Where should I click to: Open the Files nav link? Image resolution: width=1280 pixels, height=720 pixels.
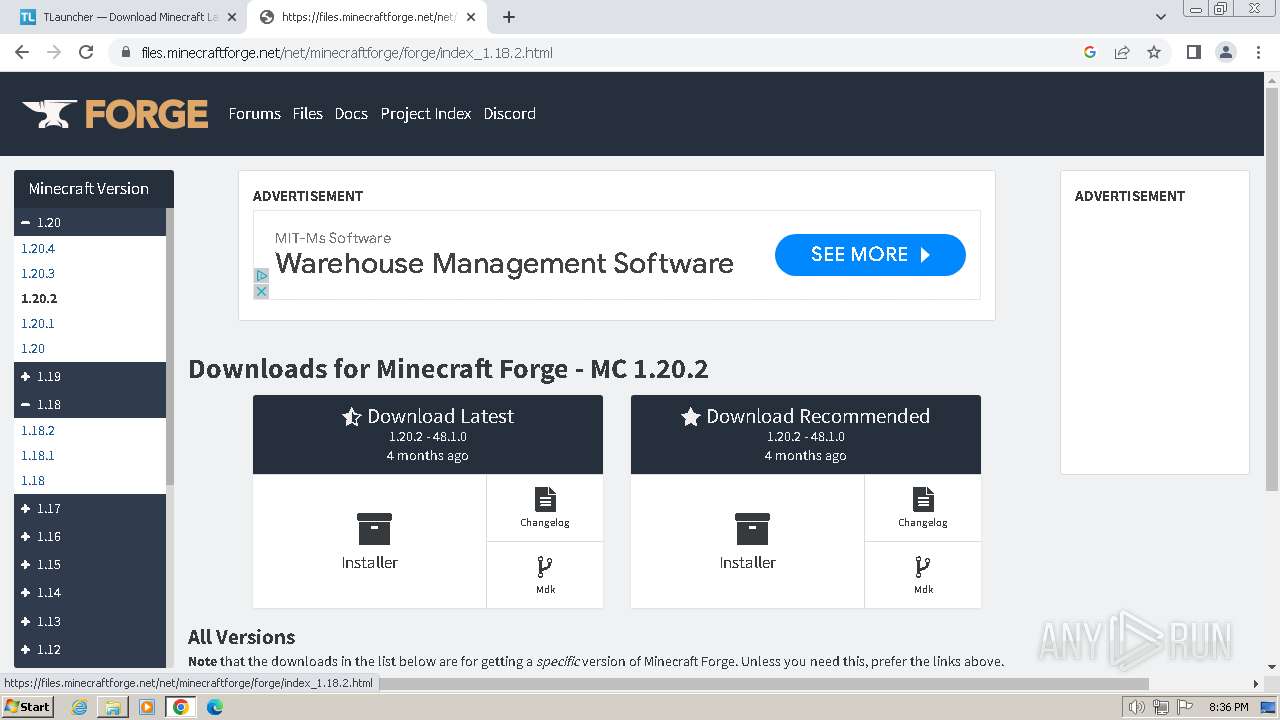307,113
